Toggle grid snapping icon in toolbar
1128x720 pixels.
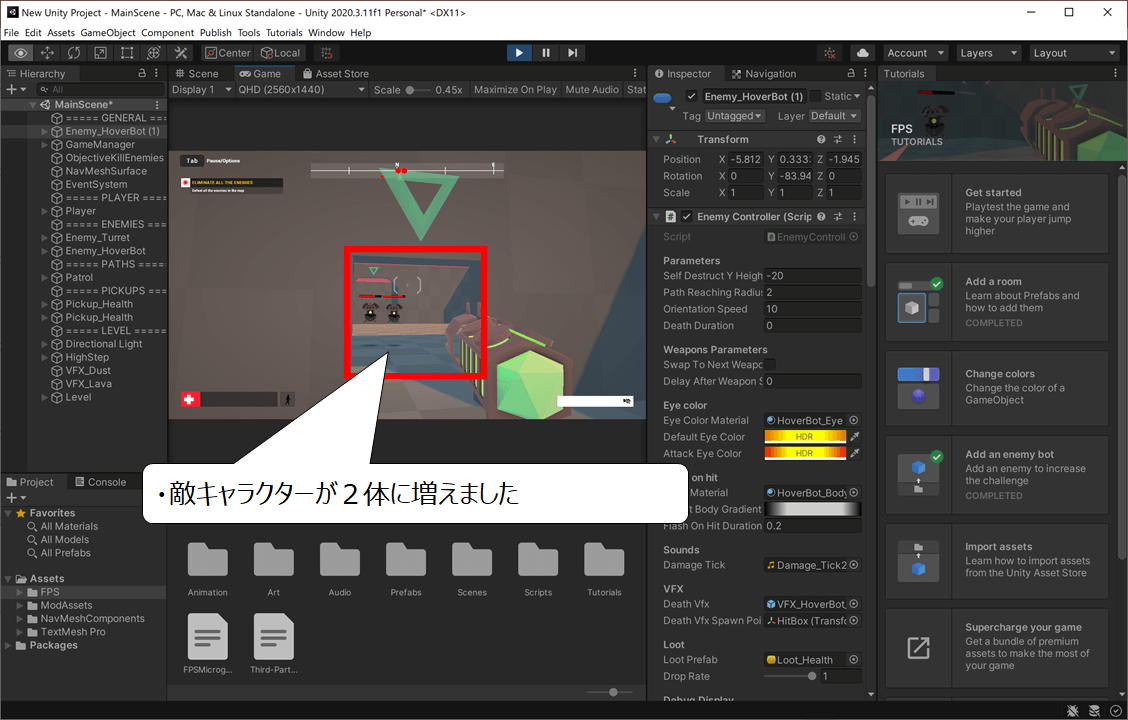pyautogui.click(x=327, y=53)
